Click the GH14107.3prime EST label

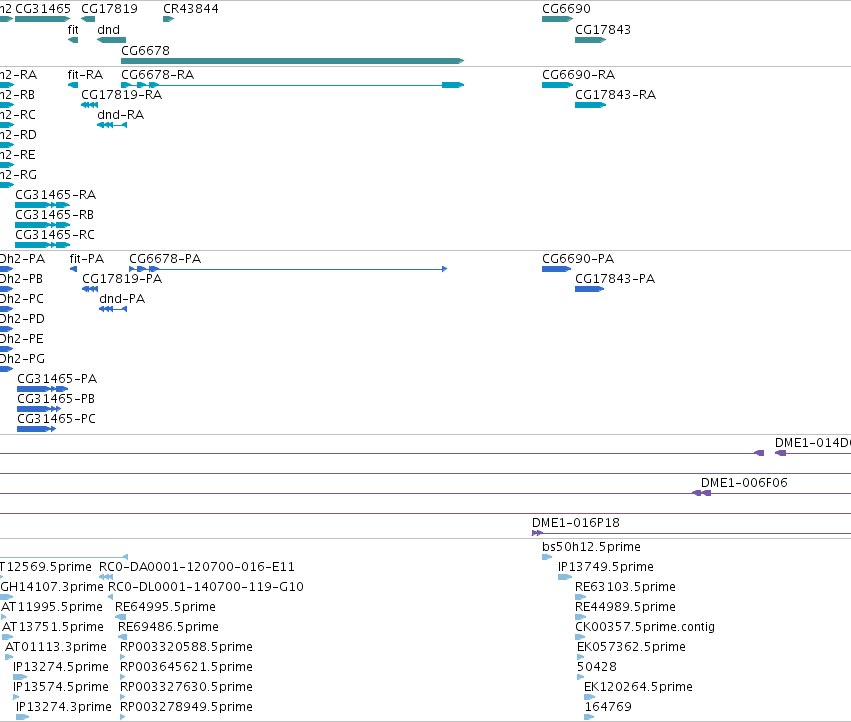[52, 587]
